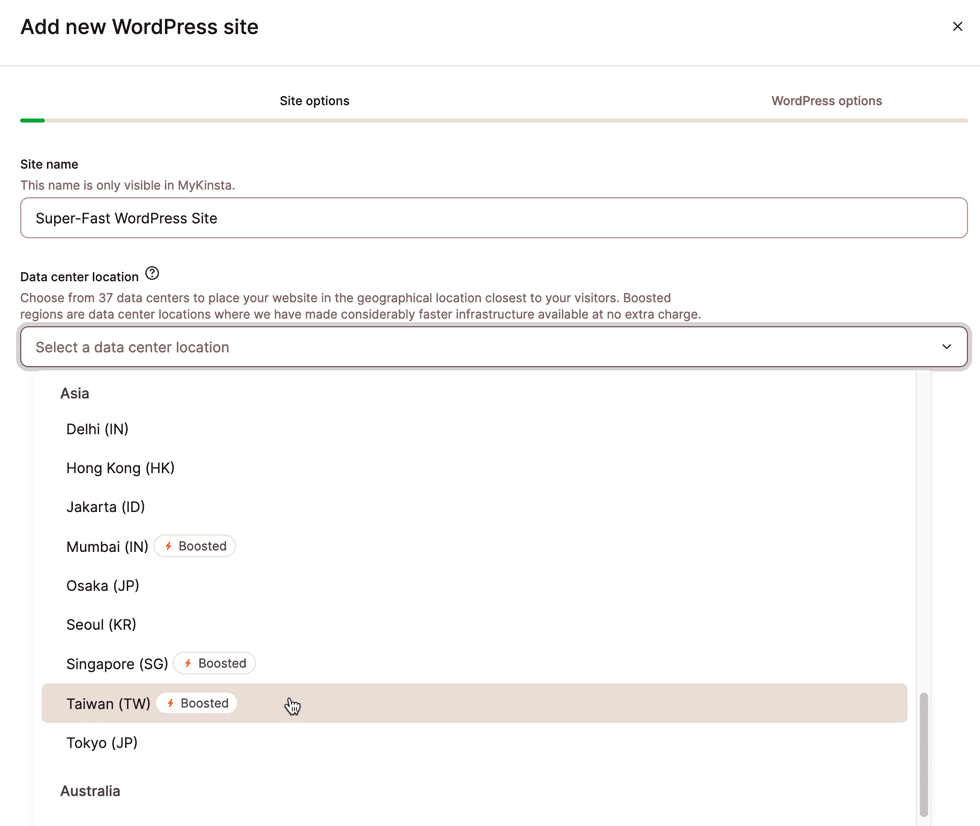Choose Delhi (IN) from the list
This screenshot has width=980, height=826.
[98, 429]
